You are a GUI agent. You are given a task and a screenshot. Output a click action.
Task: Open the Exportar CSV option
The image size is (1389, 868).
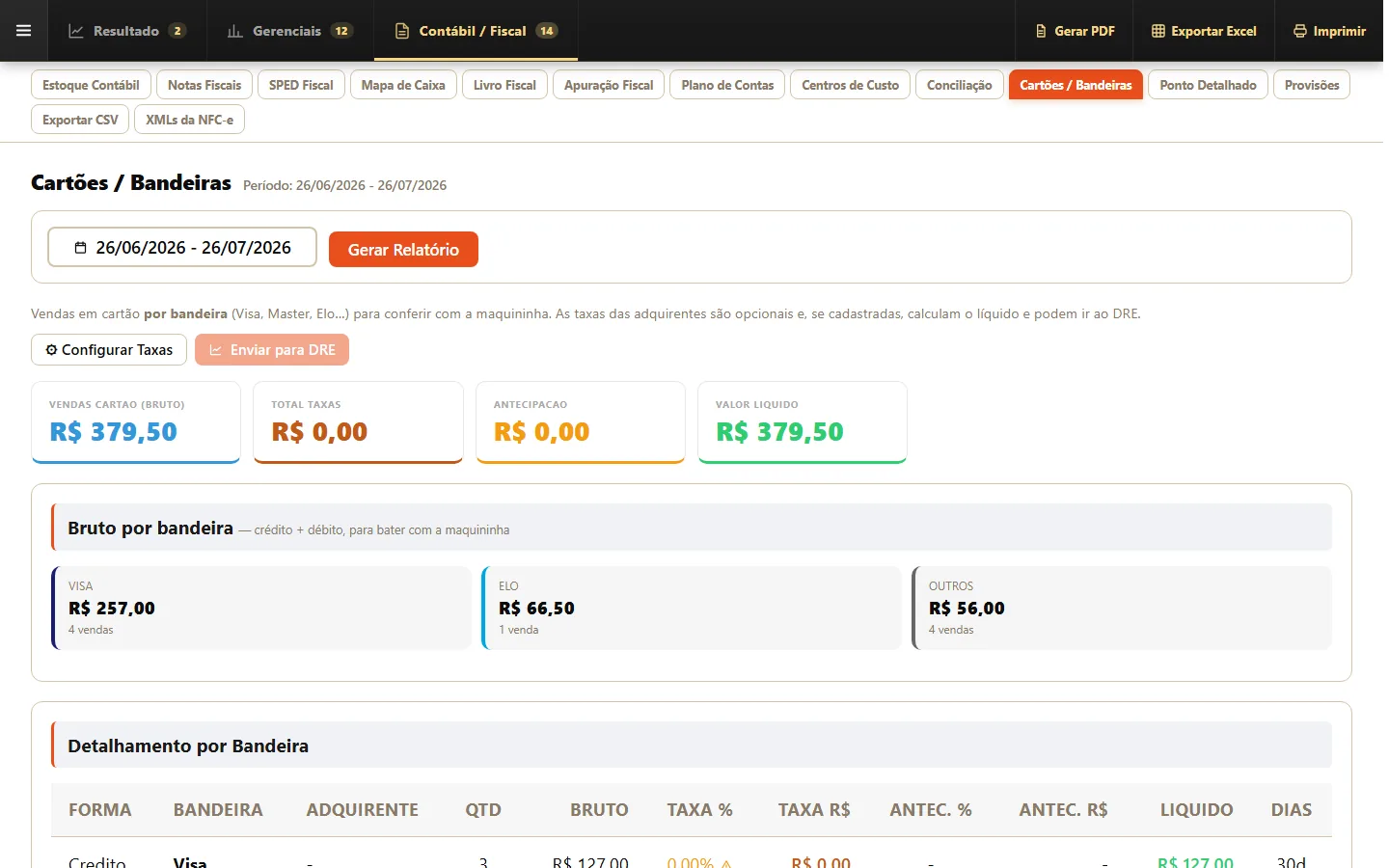pyautogui.click(x=80, y=120)
